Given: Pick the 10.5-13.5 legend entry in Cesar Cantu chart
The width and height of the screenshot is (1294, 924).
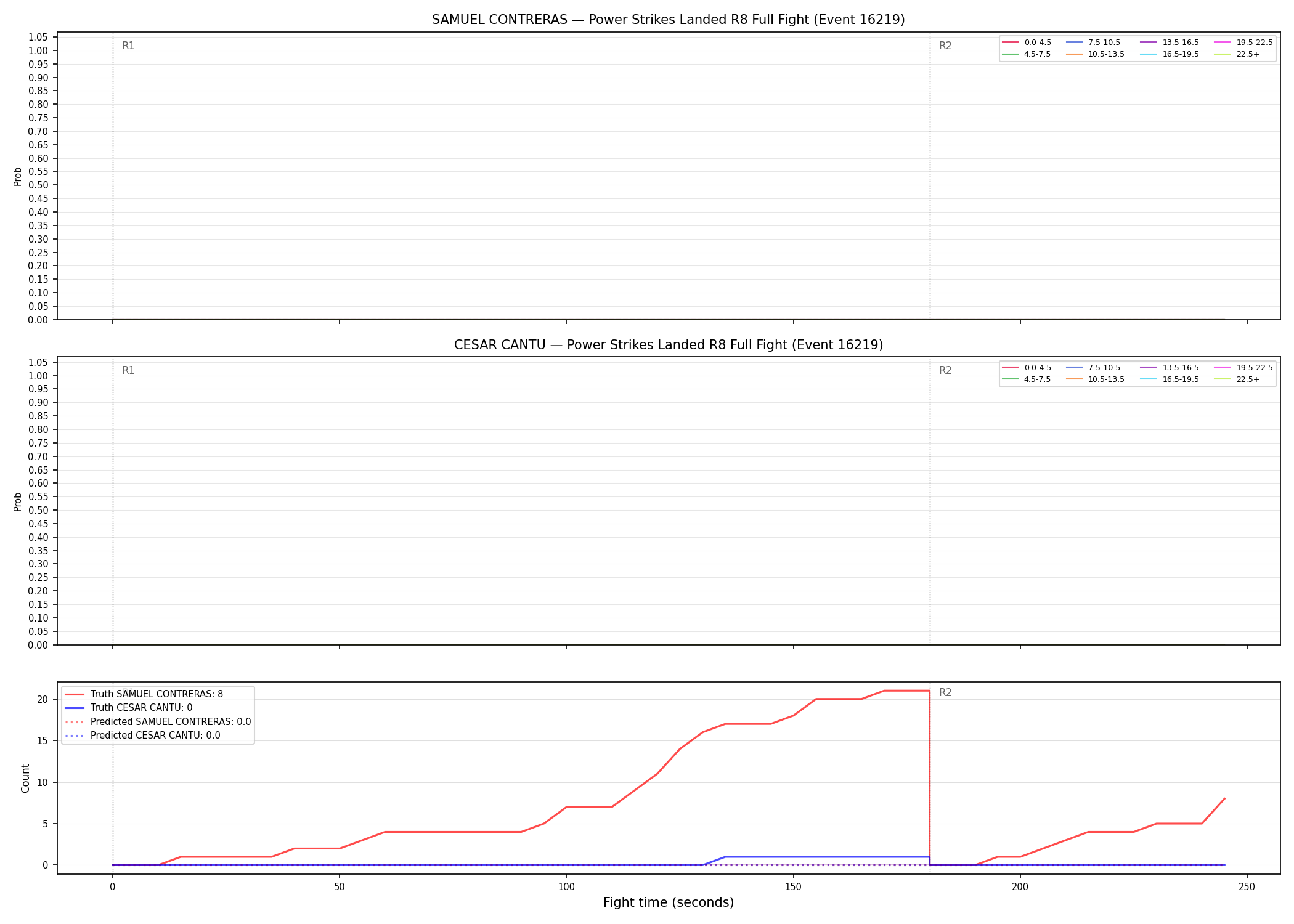Looking at the screenshot, I should (1095, 379).
